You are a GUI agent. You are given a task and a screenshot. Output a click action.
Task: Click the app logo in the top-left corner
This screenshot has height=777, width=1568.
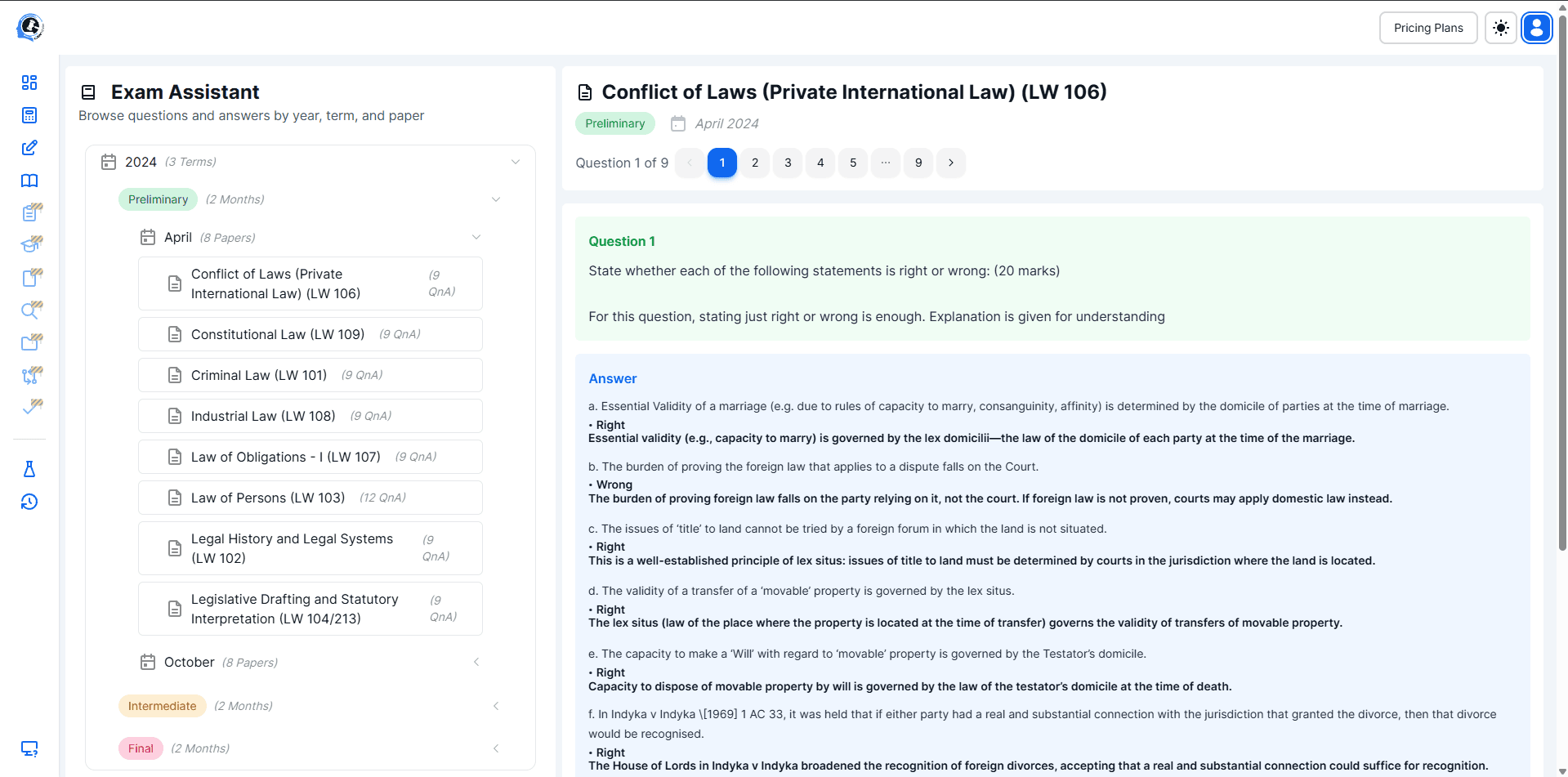pos(29,28)
